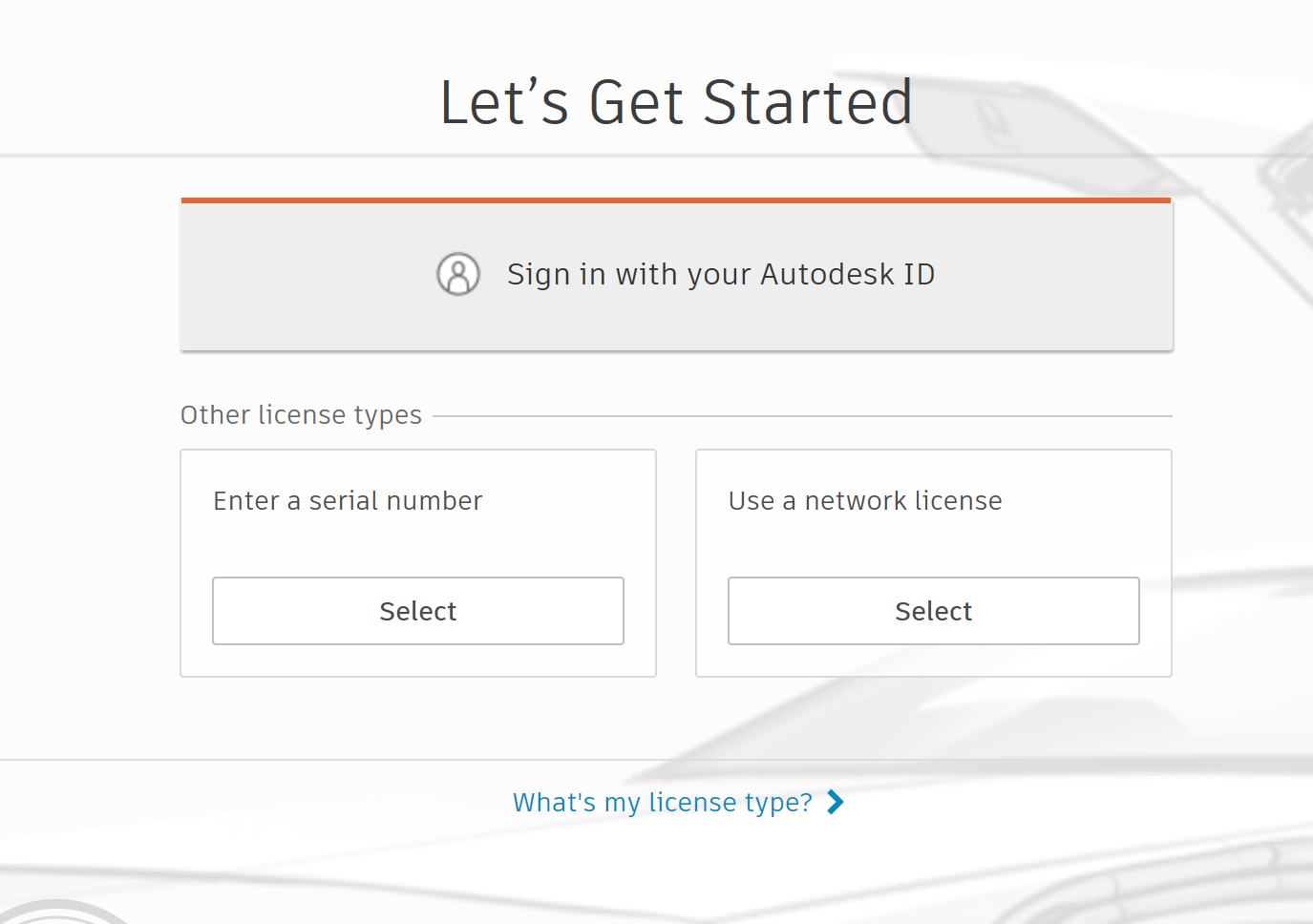Click the divider line beside Other license types
This screenshot has width=1313, height=924.
802,416
